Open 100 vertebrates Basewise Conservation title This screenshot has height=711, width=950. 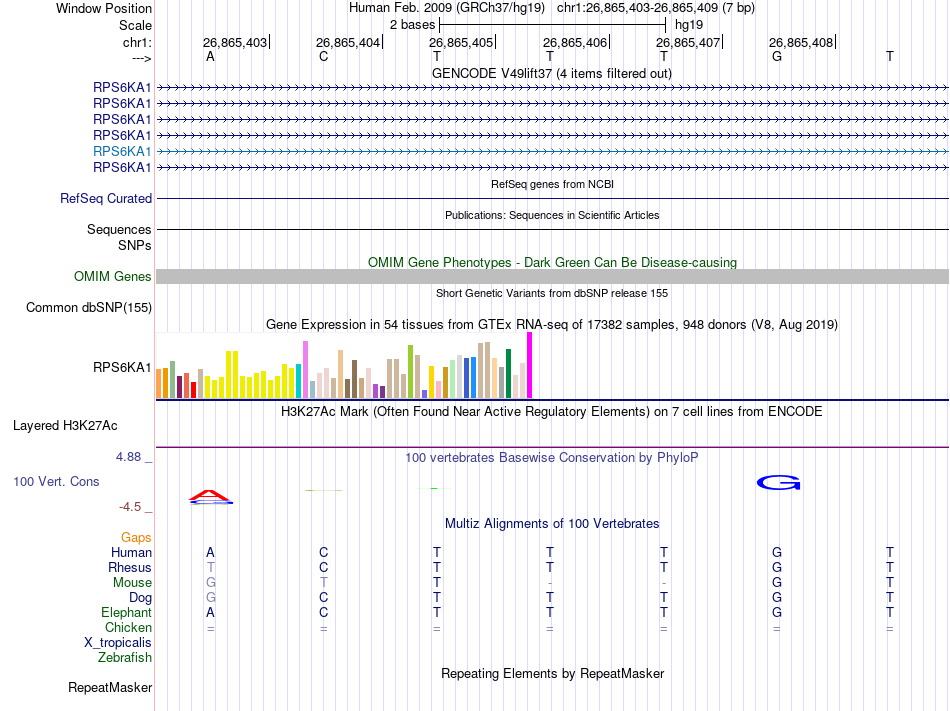(x=552, y=458)
